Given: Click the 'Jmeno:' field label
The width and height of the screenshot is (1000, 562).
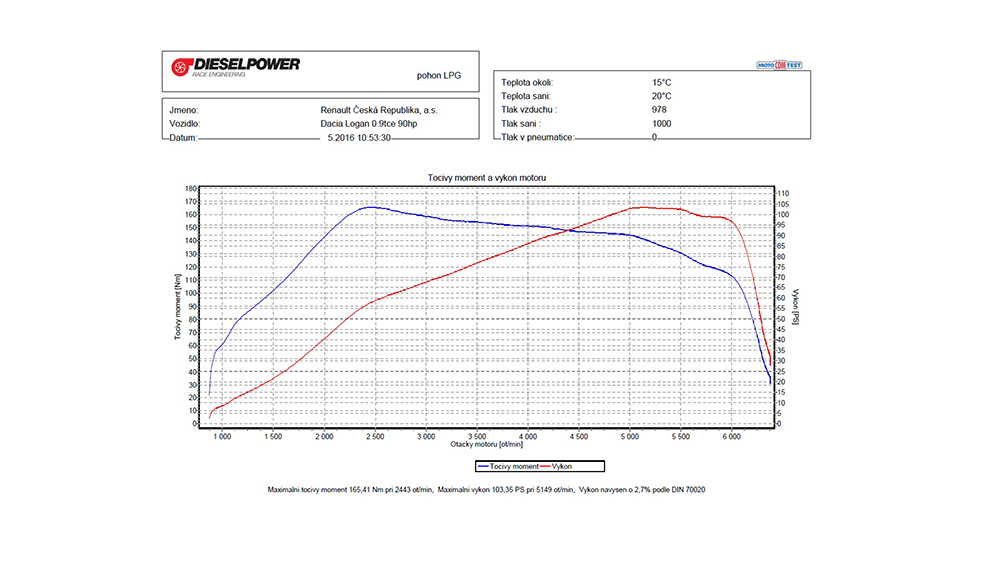Looking at the screenshot, I should (184, 110).
